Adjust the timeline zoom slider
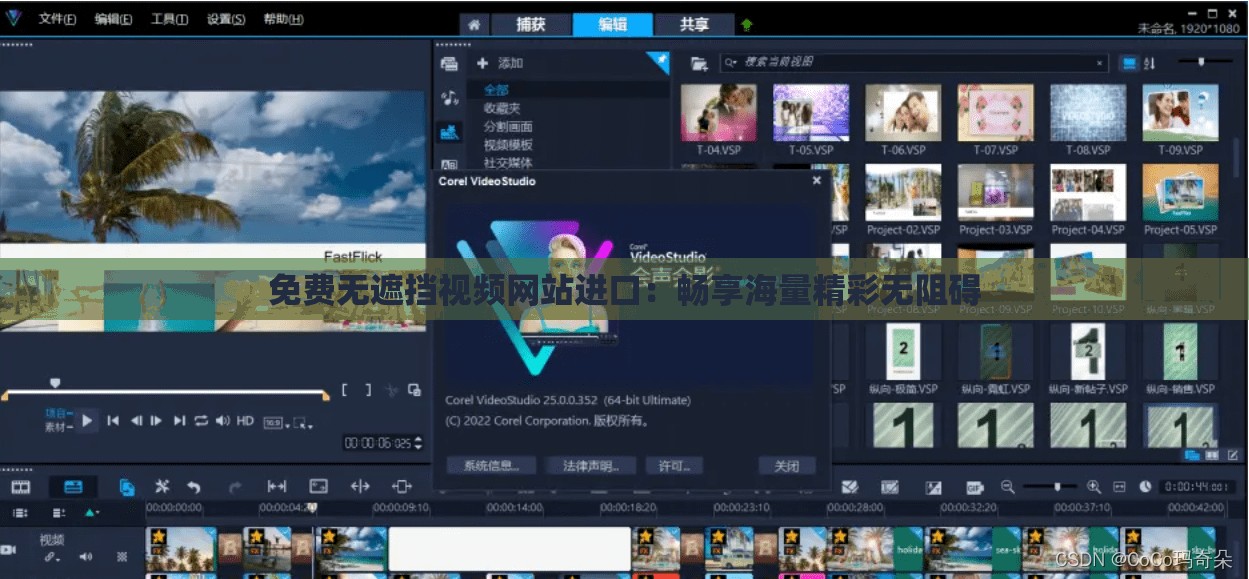This screenshot has width=1249, height=579. tap(1056, 488)
